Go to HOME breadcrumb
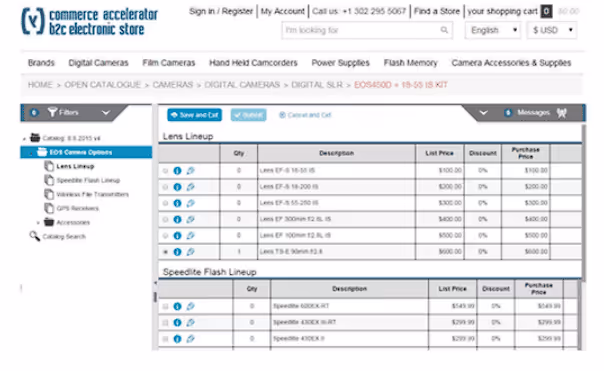 [x=40, y=85]
